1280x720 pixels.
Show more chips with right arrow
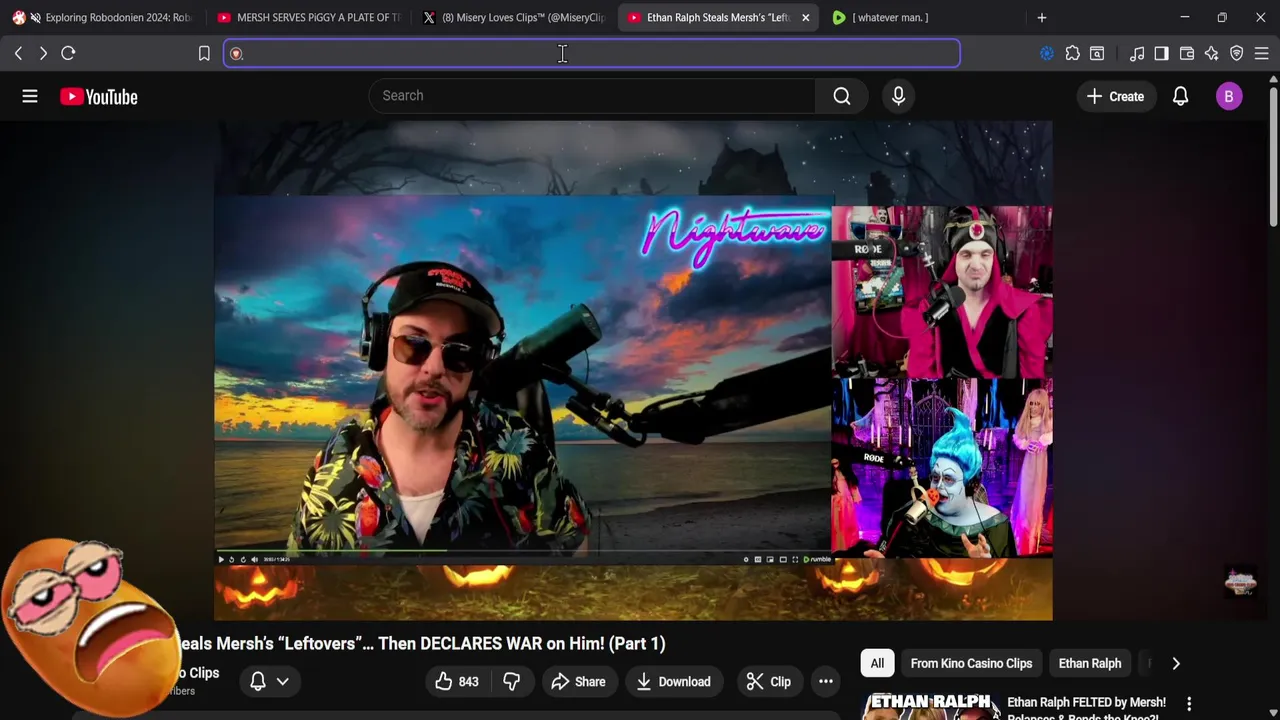tap(1176, 664)
